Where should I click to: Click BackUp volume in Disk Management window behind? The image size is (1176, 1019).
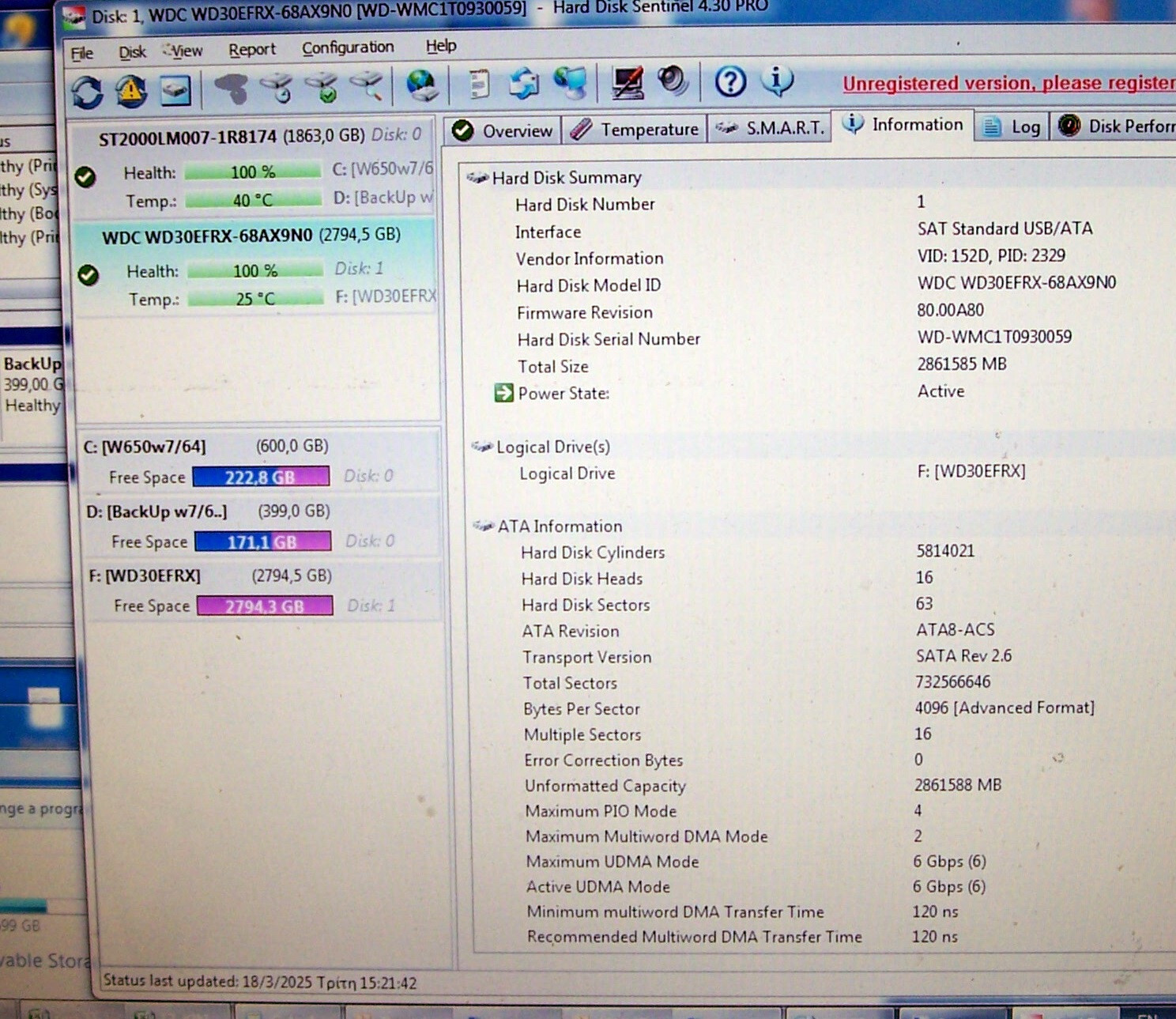pos(32,384)
